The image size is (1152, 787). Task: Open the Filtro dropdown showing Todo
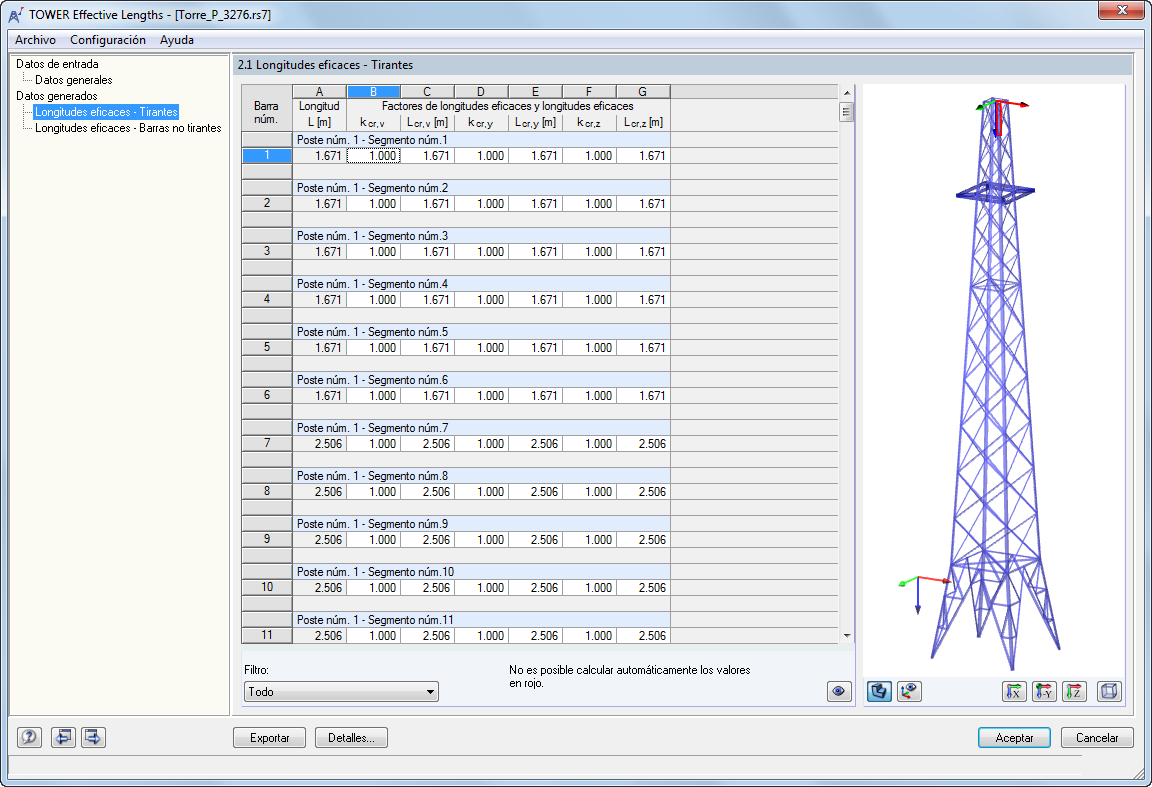click(x=340, y=691)
